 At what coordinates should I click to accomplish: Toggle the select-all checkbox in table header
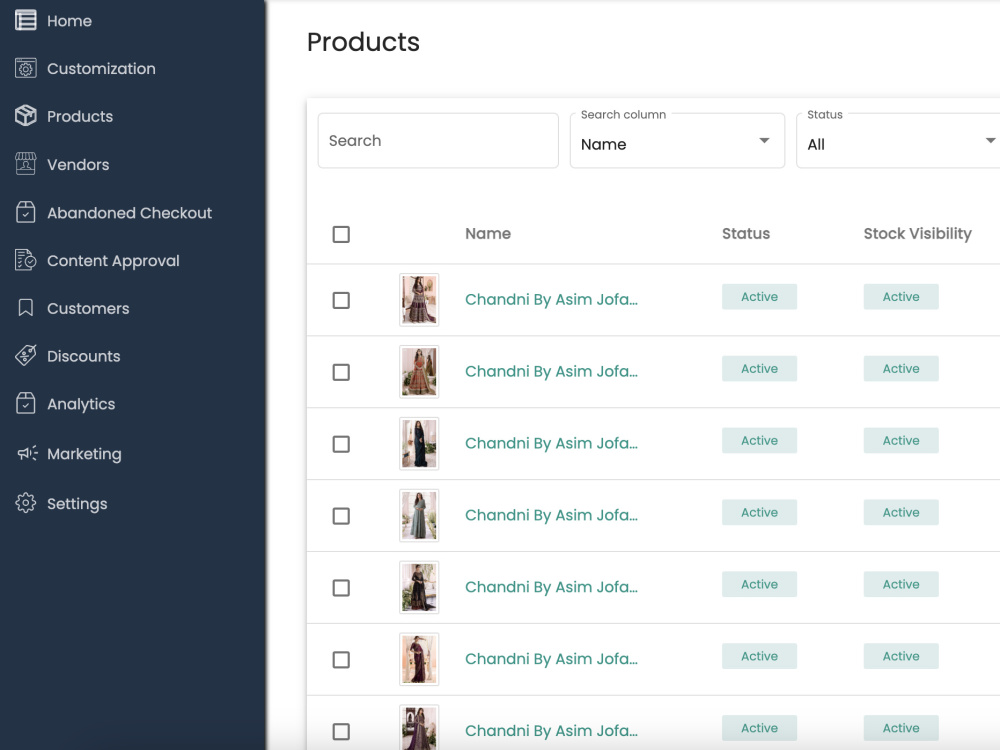click(x=341, y=234)
